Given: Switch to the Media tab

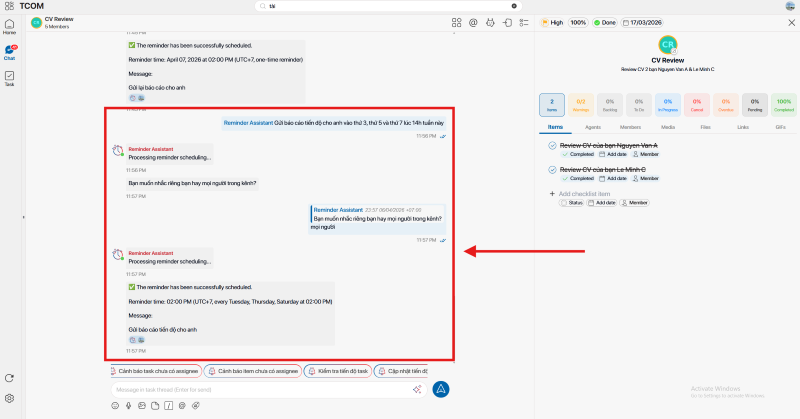Looking at the screenshot, I should click(x=668, y=127).
